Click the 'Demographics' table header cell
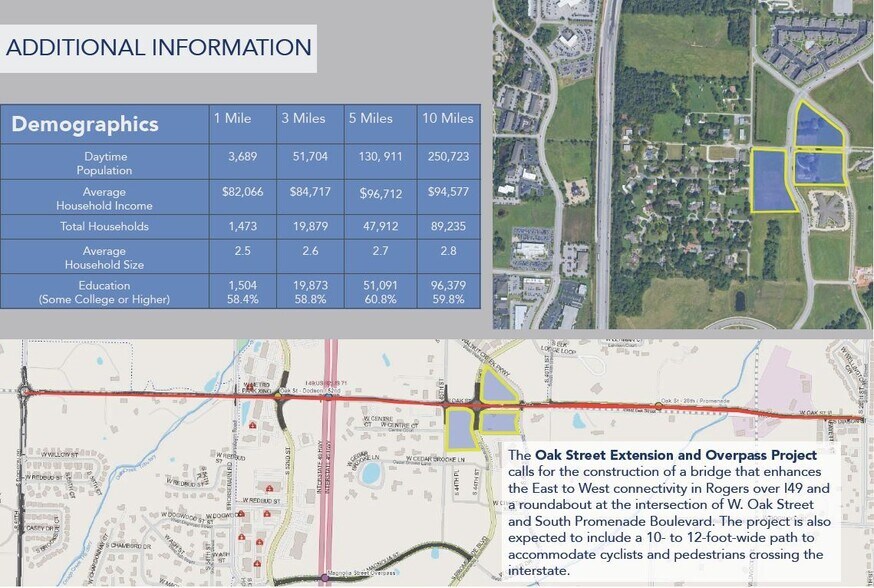Viewport: 874px width, 588px height. 104,124
